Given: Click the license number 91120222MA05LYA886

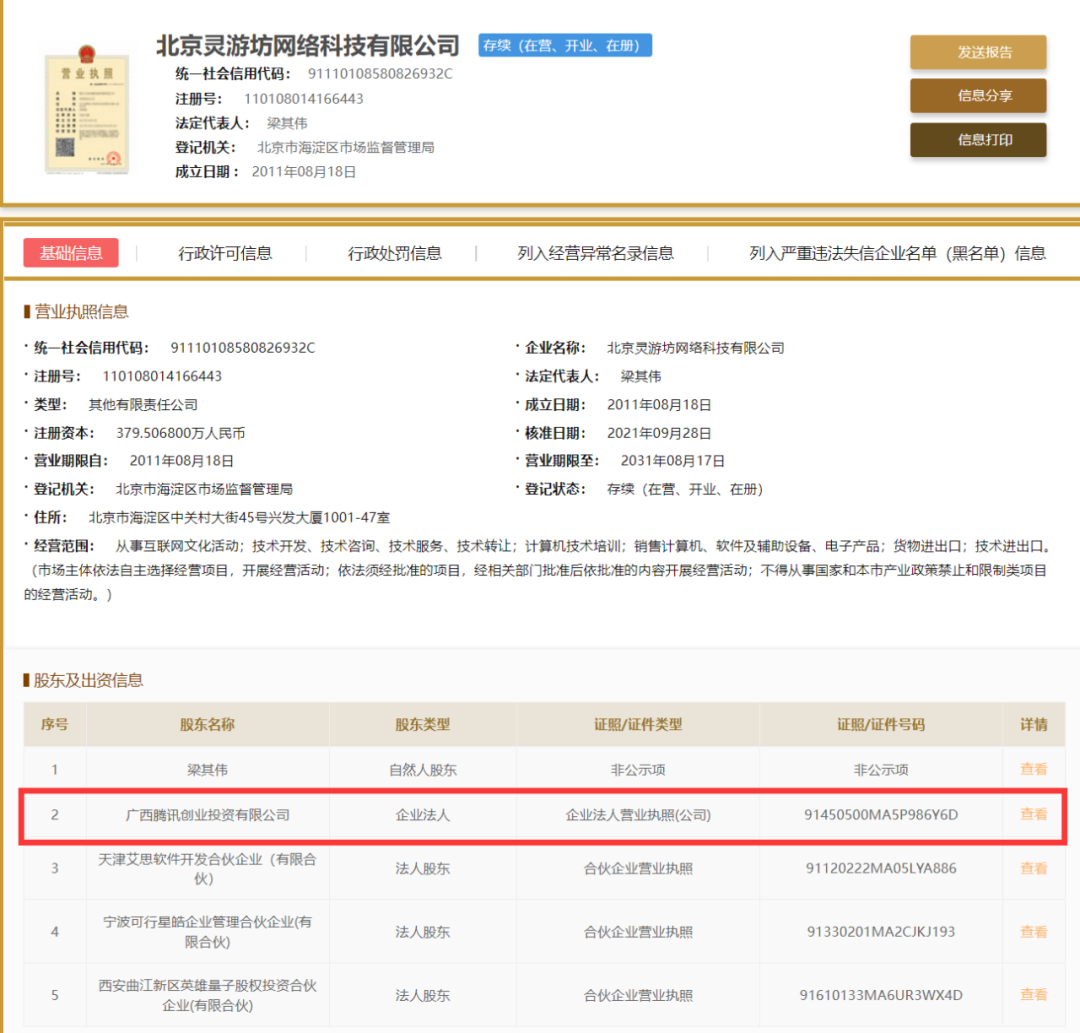Looking at the screenshot, I should coord(881,868).
